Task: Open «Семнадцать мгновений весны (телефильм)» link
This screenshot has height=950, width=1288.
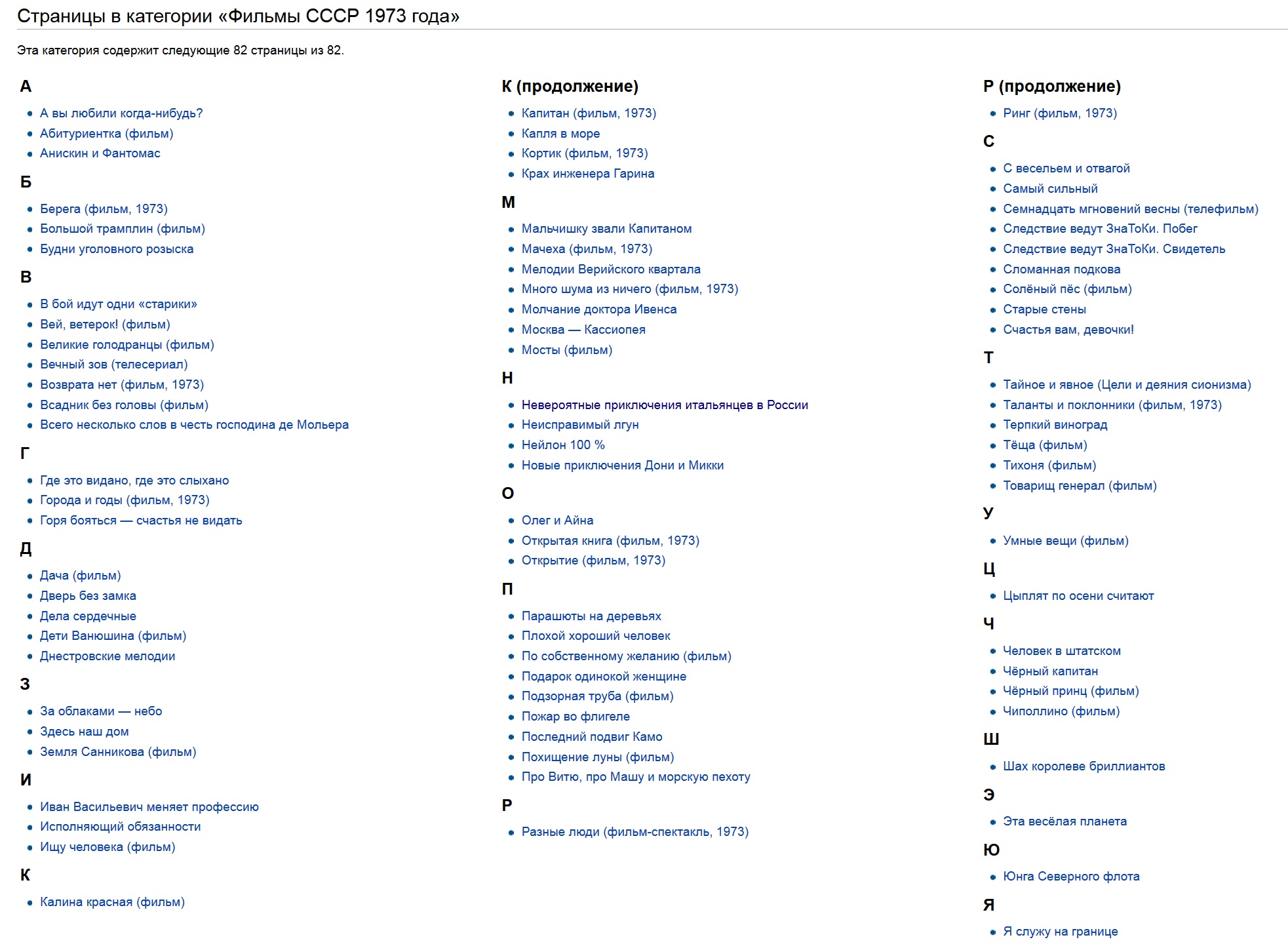Action: coord(1131,209)
